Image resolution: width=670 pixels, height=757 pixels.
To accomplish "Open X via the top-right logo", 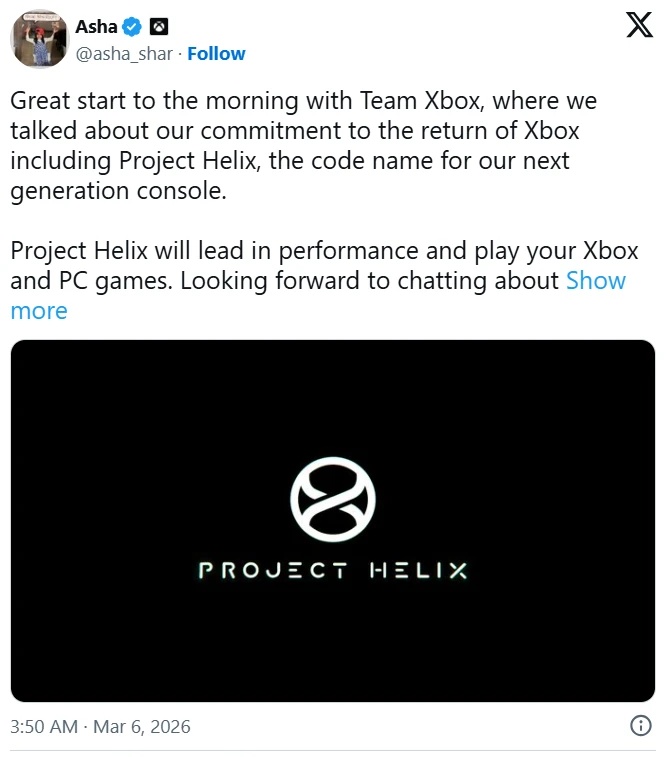I will 639,24.
